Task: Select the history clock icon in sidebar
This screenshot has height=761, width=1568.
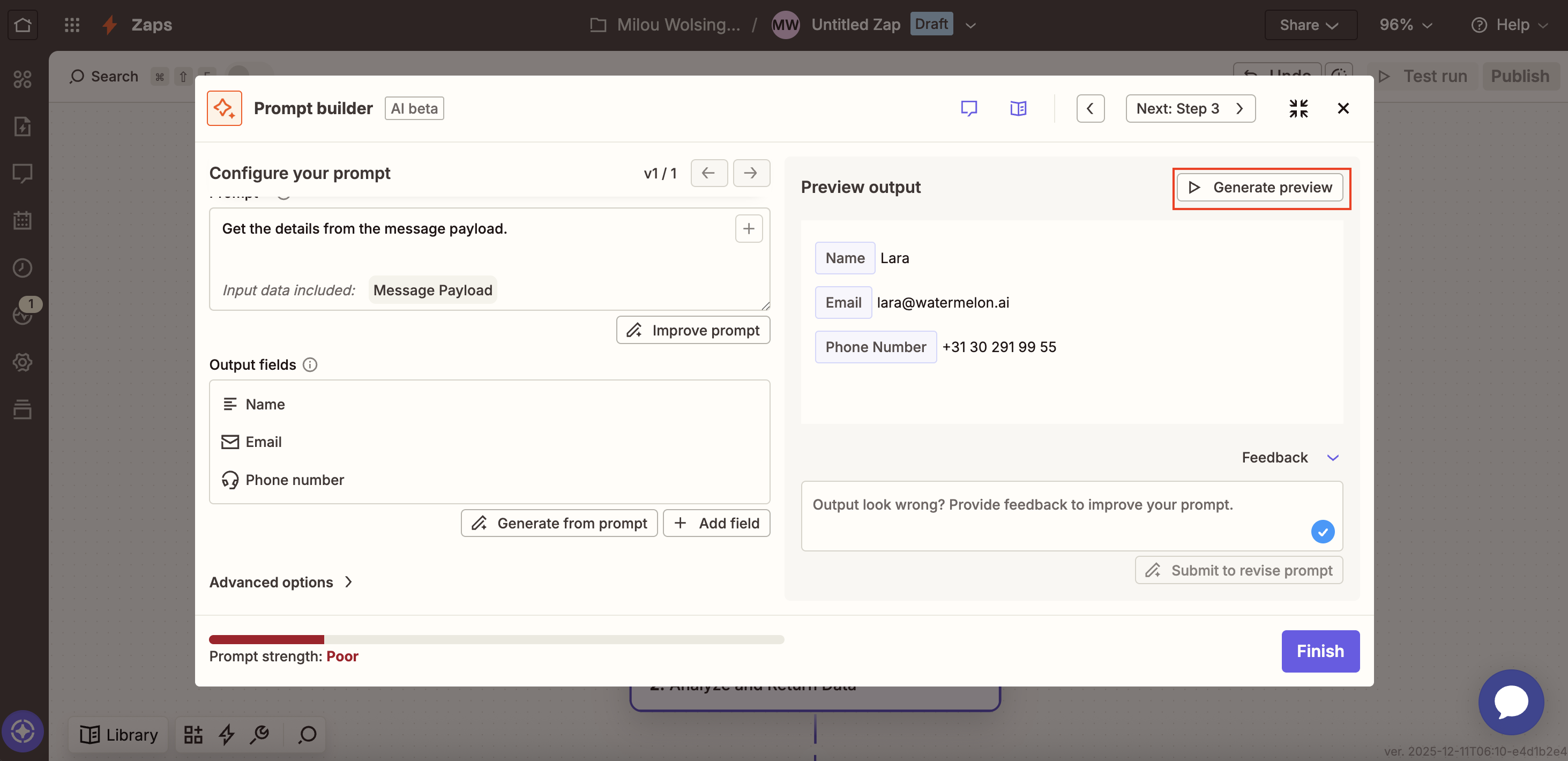Action: [x=23, y=267]
